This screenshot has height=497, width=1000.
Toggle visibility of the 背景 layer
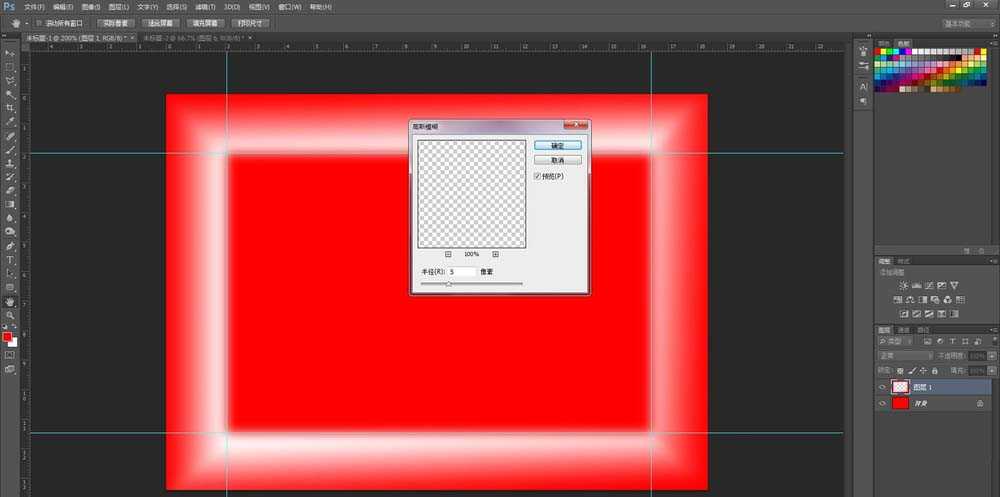882,403
